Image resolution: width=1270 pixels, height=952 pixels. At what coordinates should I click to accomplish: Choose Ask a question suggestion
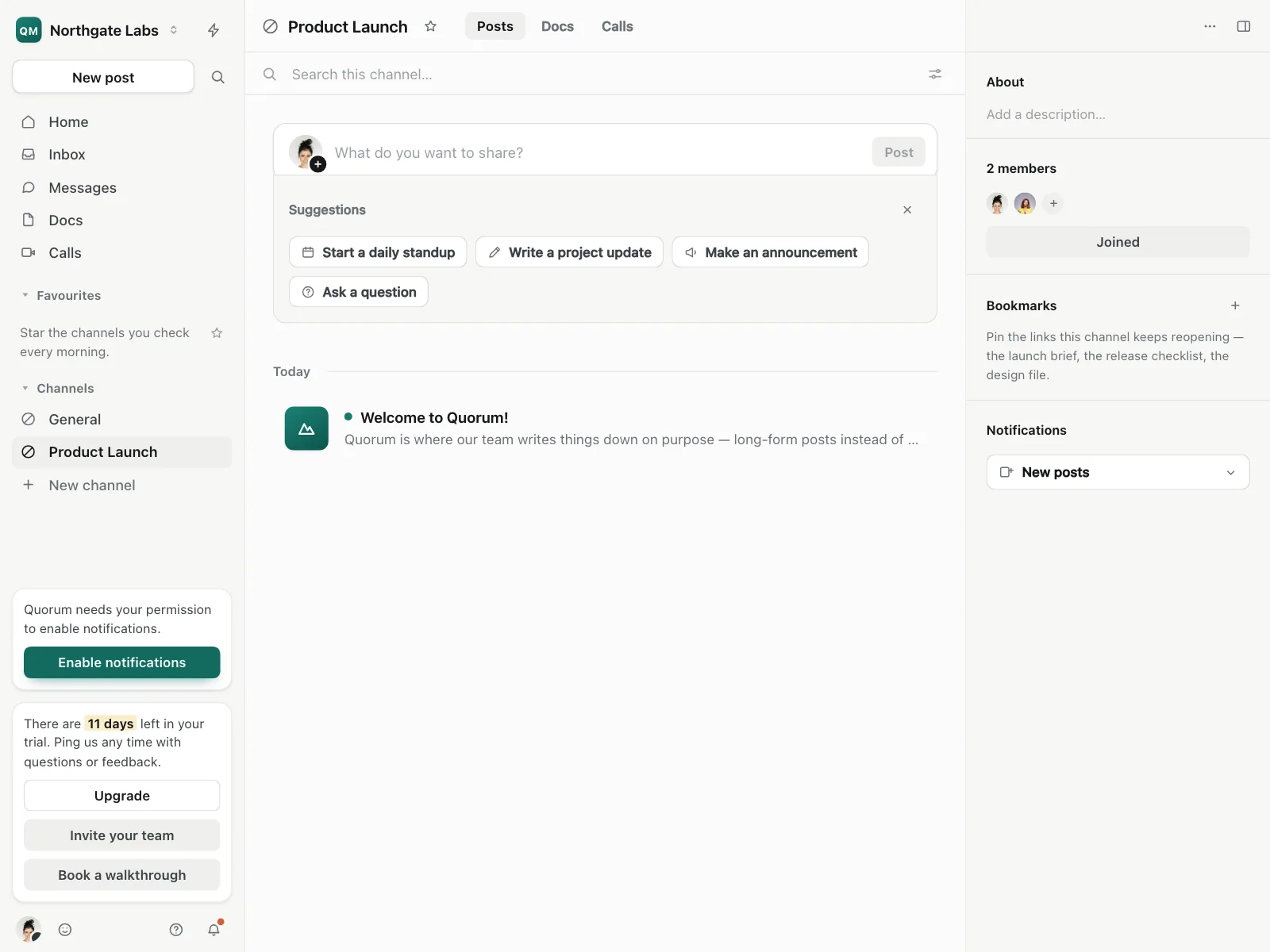359,292
